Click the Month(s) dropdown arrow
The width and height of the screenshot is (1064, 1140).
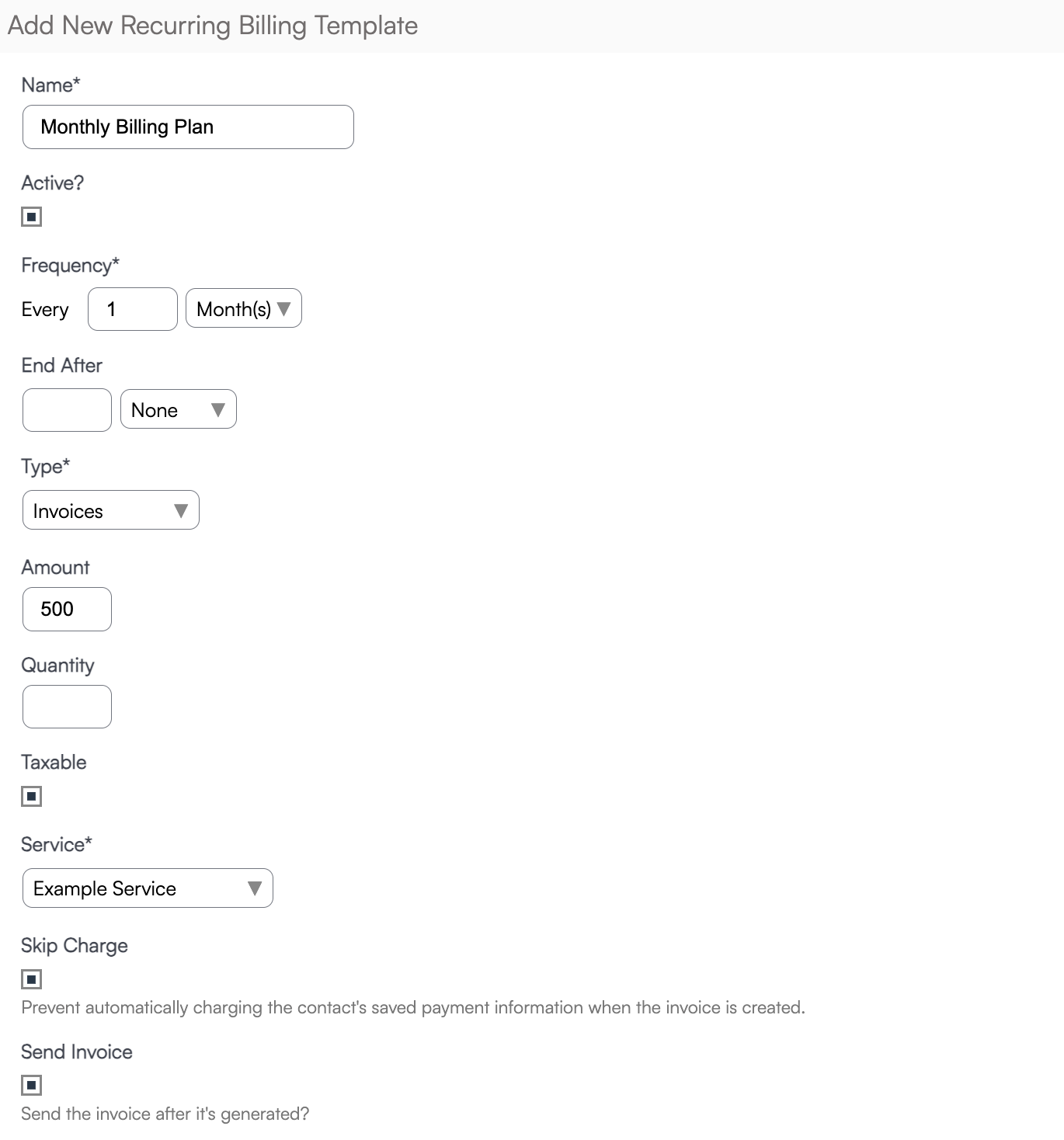[x=284, y=308]
